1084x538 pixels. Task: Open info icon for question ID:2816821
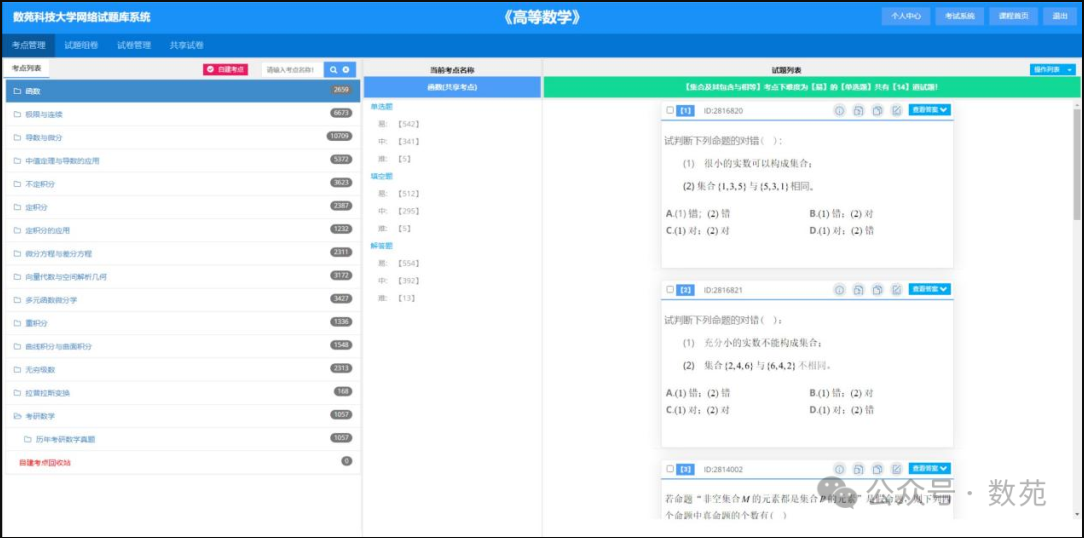pos(839,290)
